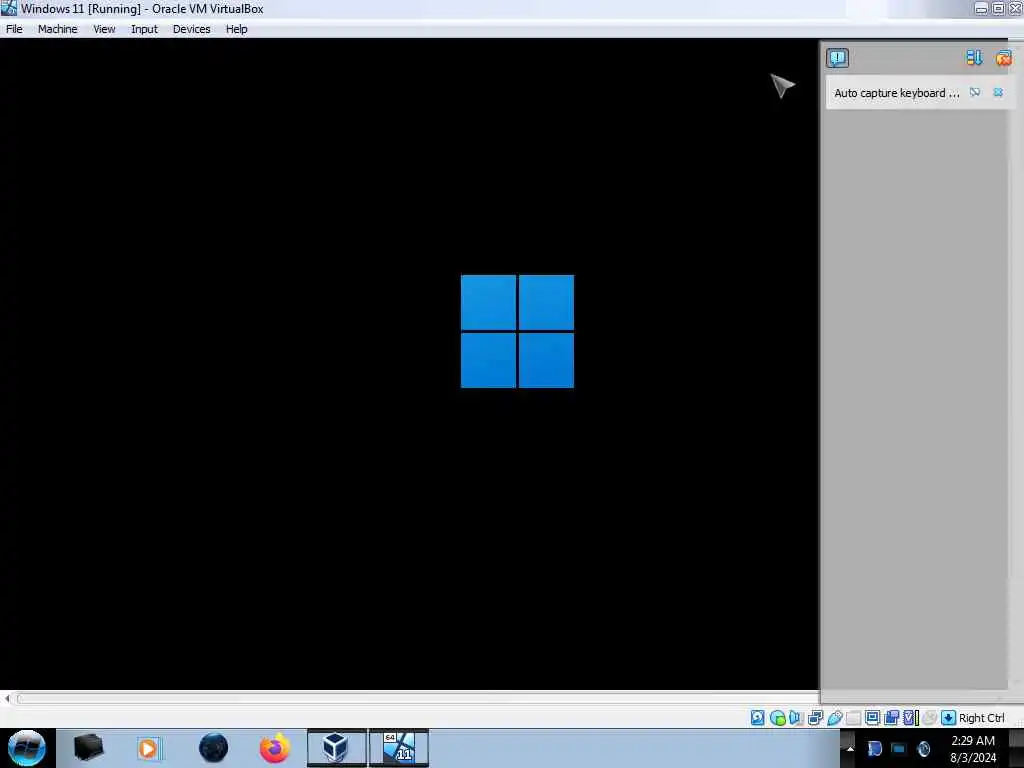Click the mouse integration status icon

[930, 718]
